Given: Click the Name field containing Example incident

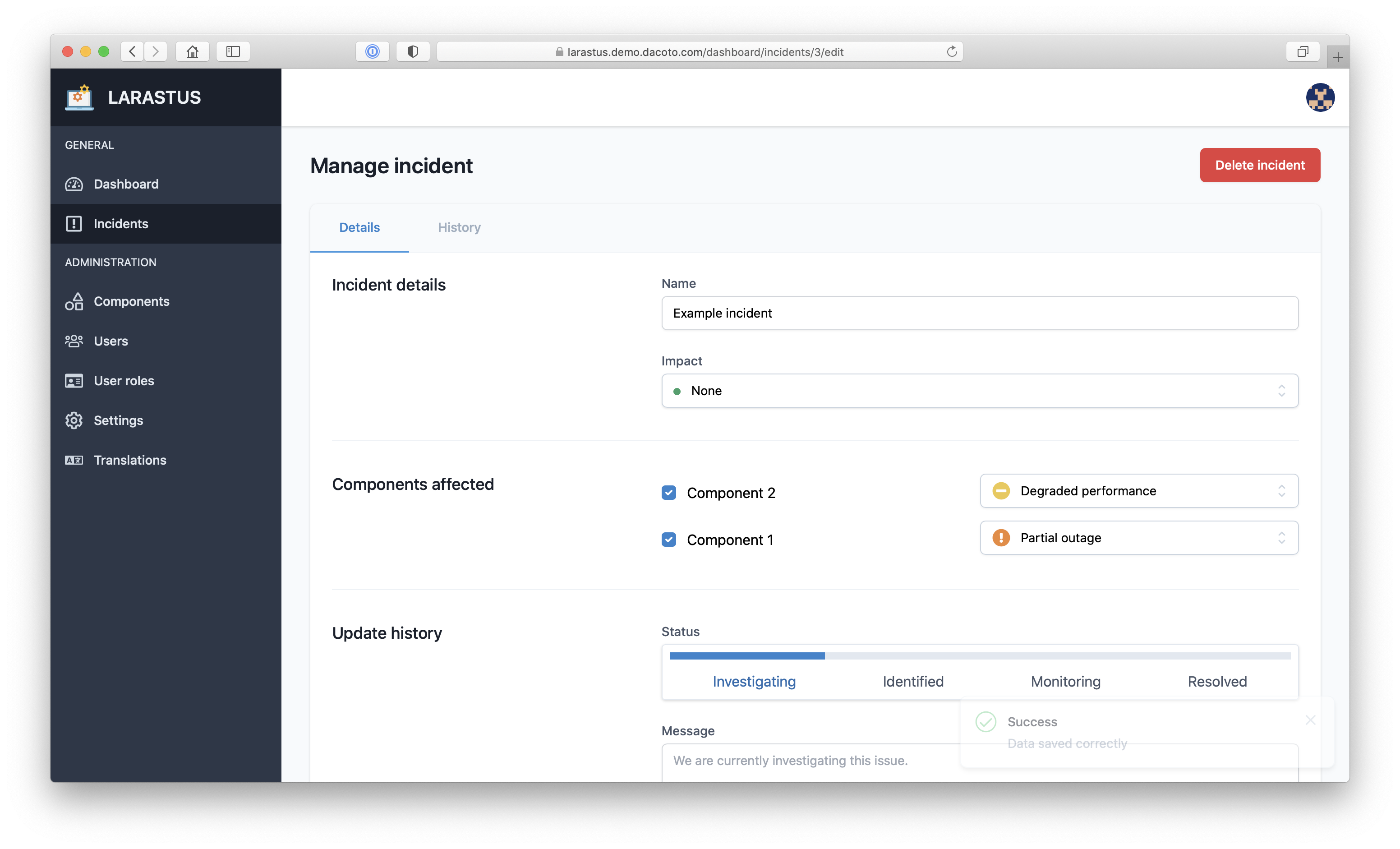Looking at the screenshot, I should tap(979, 313).
